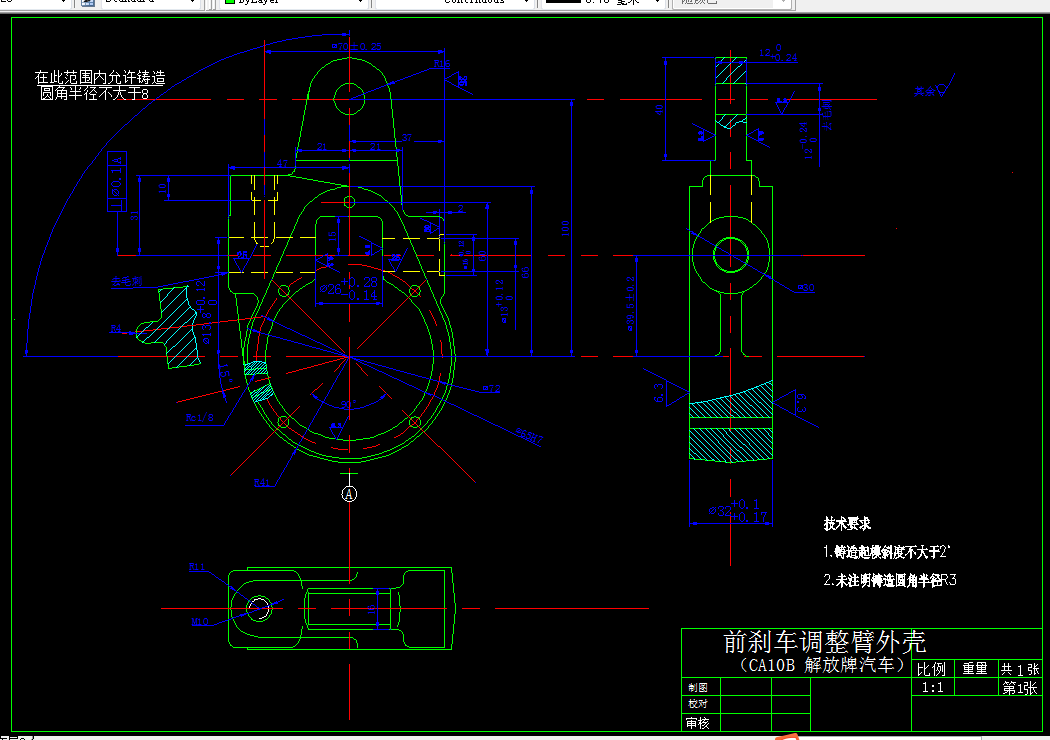Select the 未注明铸造圆角半径R3 requirement line

tap(890, 580)
